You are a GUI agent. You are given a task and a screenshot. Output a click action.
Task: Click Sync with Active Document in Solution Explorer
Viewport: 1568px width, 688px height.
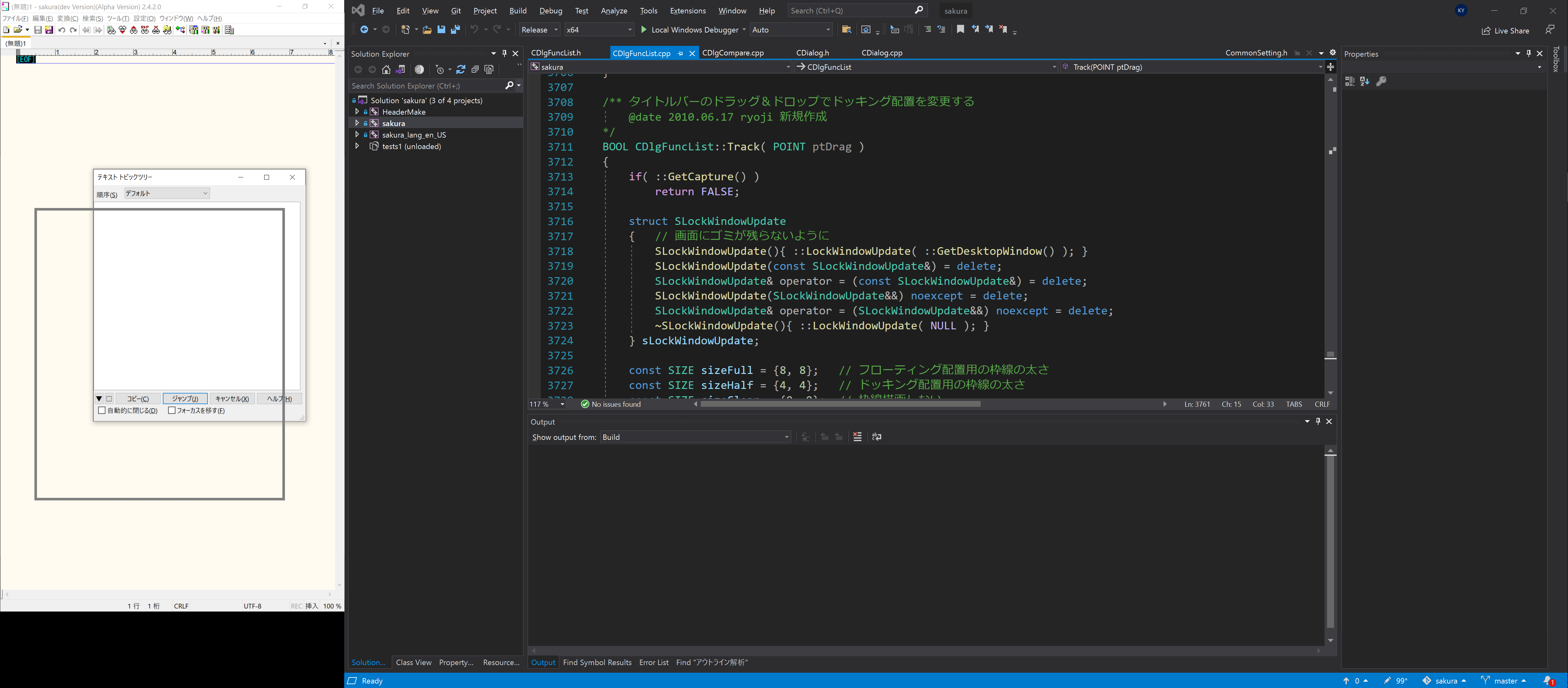(401, 69)
